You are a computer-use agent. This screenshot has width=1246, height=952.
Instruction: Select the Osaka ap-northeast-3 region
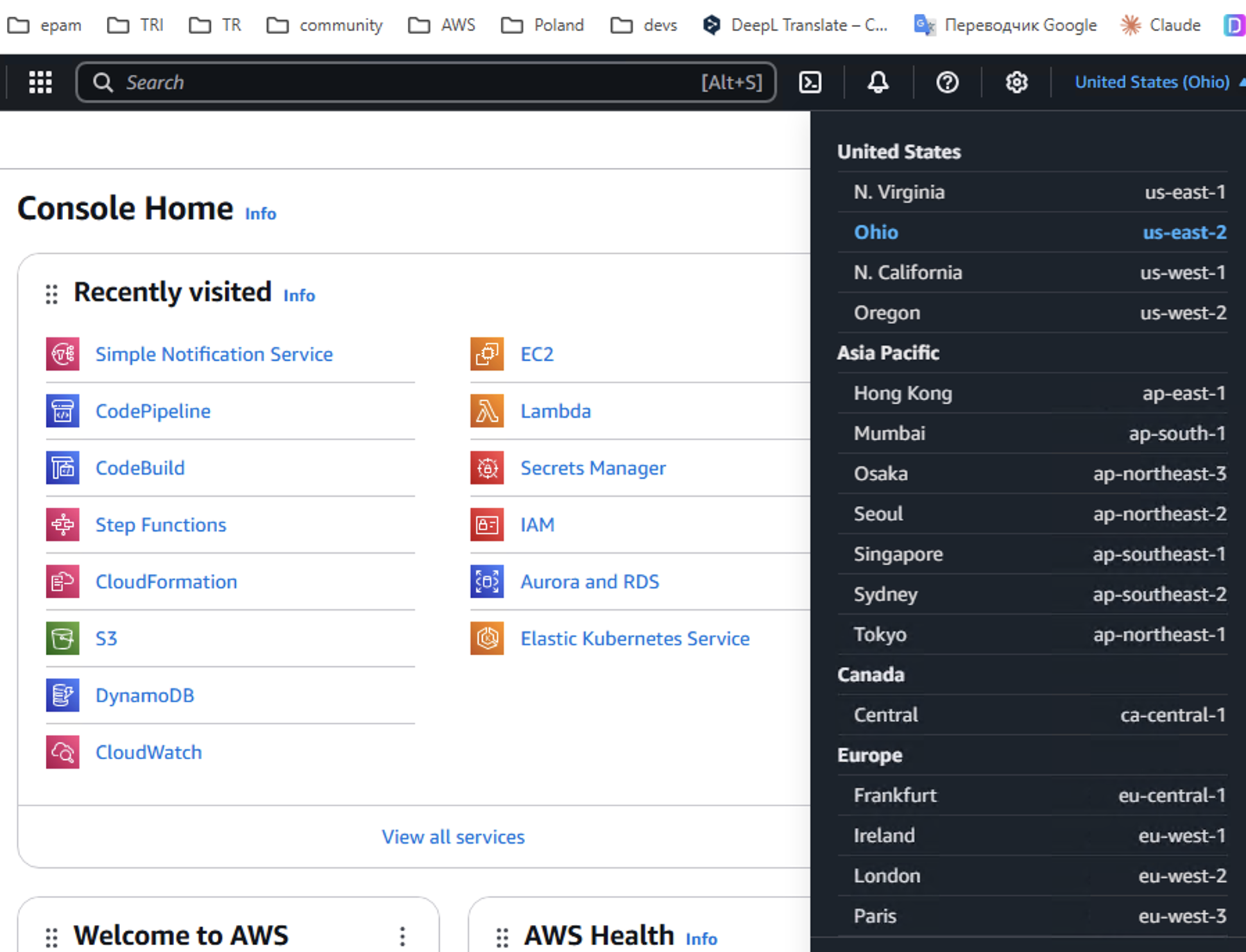tap(1032, 474)
